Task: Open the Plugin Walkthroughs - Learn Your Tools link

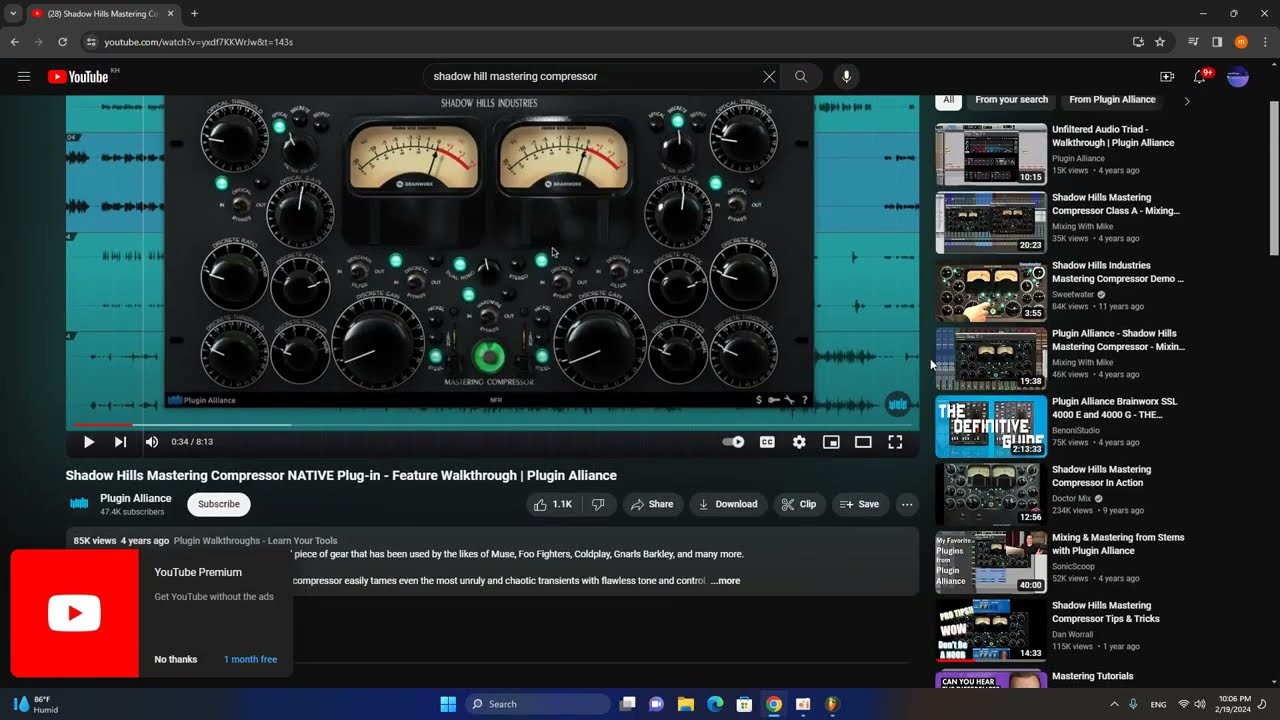Action: [256, 541]
